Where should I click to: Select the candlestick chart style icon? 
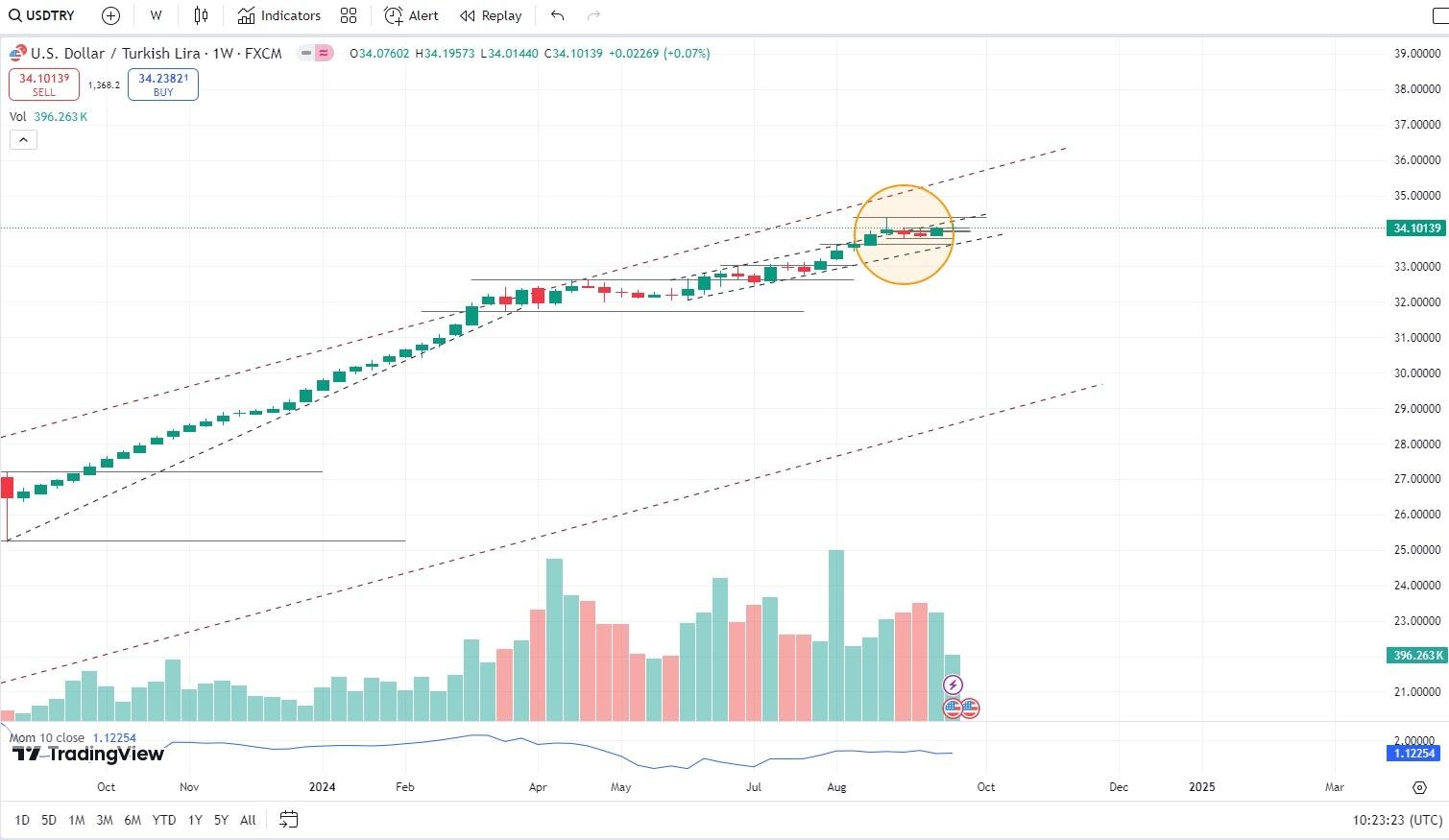pyautogui.click(x=199, y=15)
